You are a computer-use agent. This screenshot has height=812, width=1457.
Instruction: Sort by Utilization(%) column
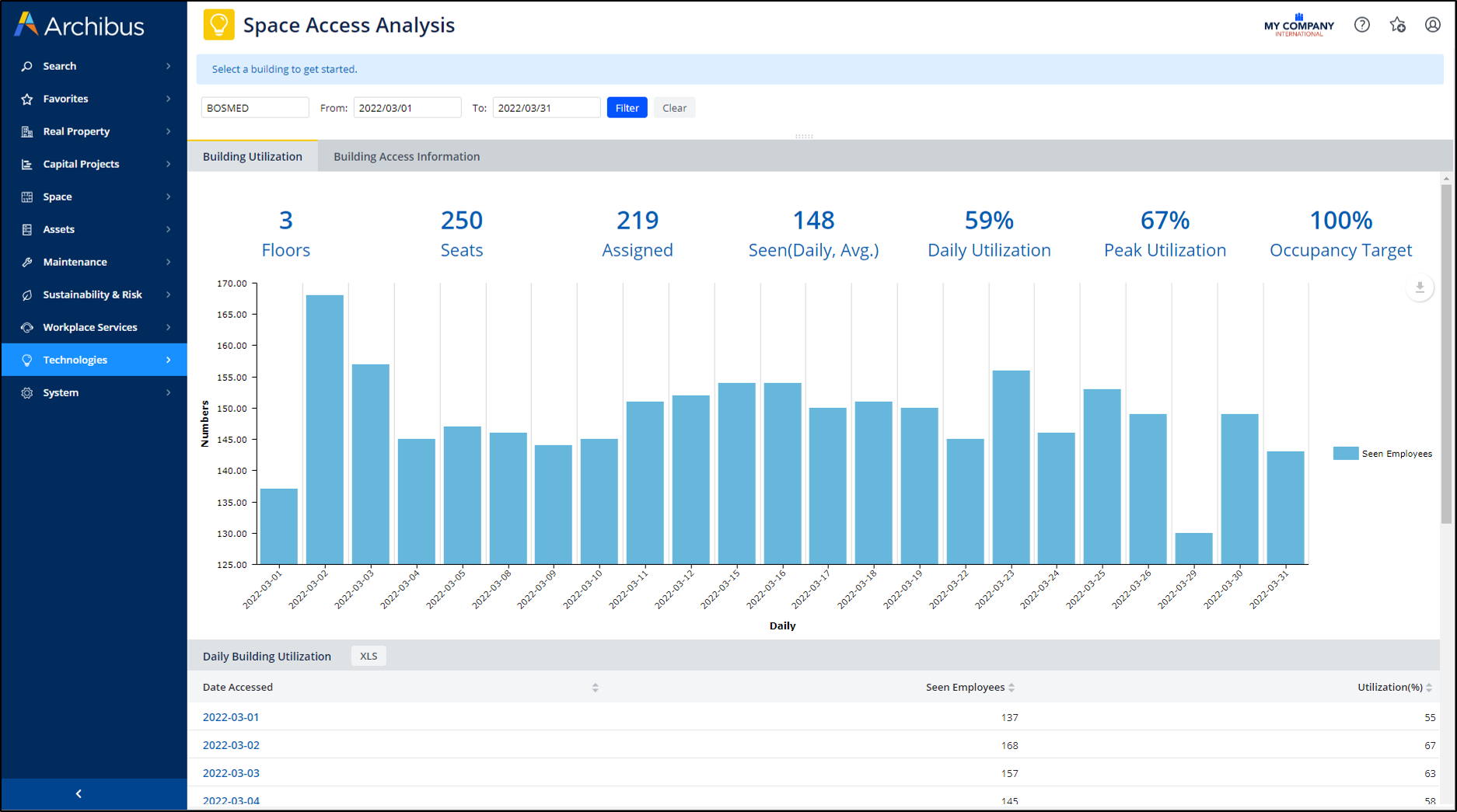click(x=1428, y=688)
